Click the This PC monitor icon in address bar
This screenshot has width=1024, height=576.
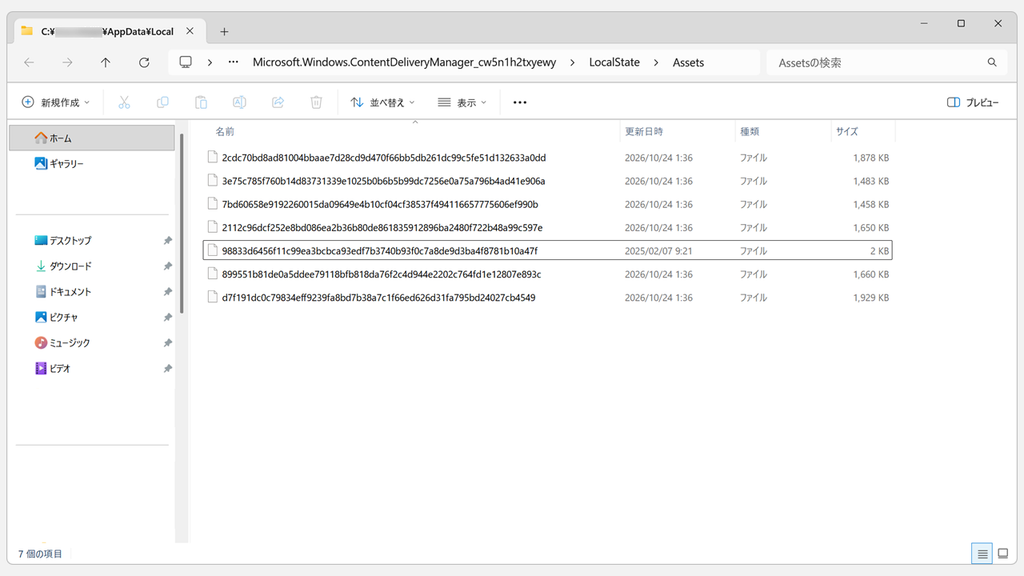185,62
